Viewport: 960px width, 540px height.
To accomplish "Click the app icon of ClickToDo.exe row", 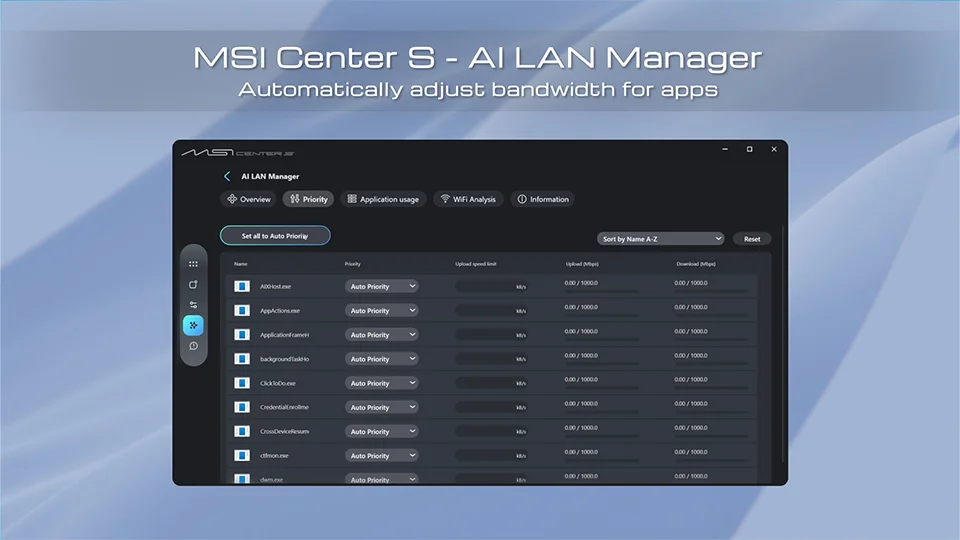I will 242,383.
